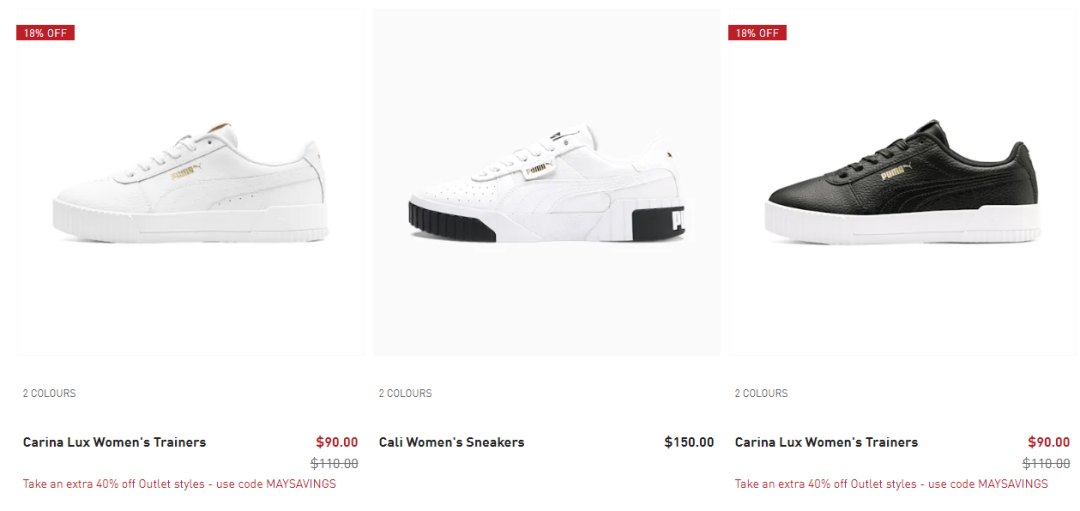Click MAYSAVINGS promo text under white trainer
The image size is (1080, 511).
tap(179, 484)
